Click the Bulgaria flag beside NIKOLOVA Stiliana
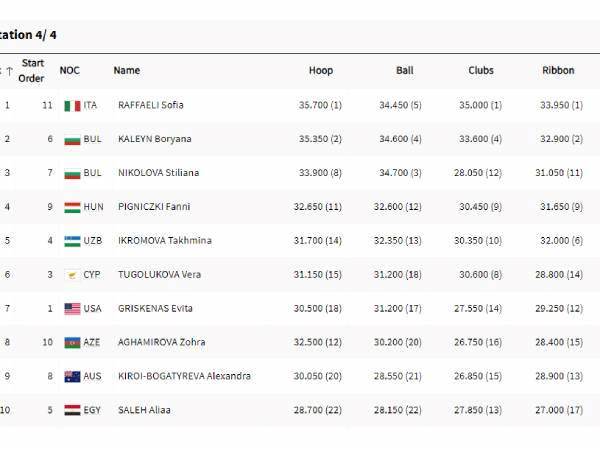Viewport: 600px width, 450px height. (x=72, y=173)
